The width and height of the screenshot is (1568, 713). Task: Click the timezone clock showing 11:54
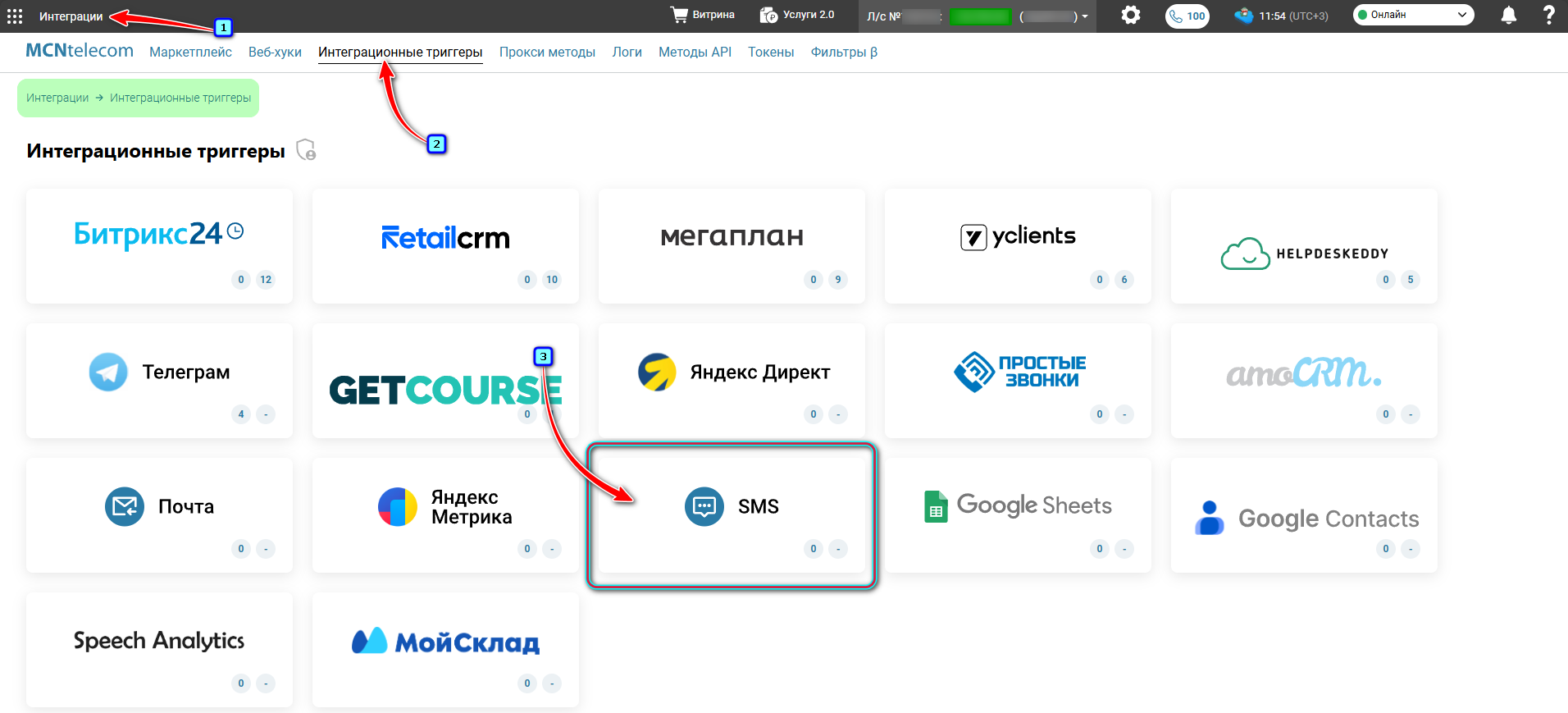pyautogui.click(x=1282, y=16)
